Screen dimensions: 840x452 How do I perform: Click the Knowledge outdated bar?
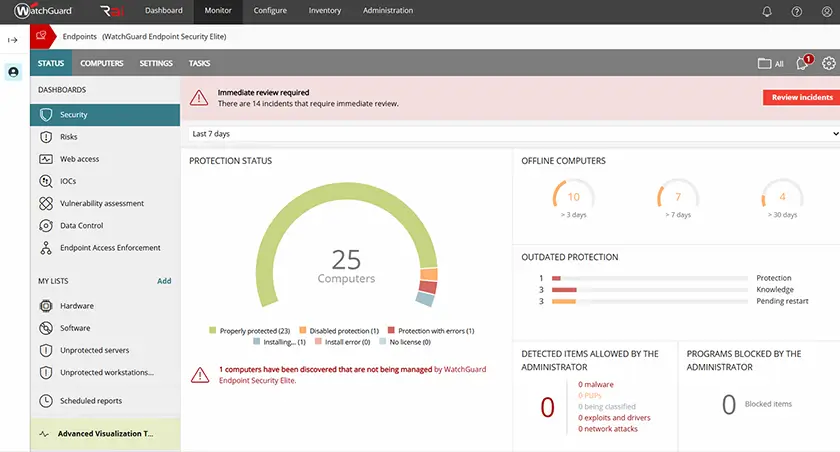(x=650, y=290)
